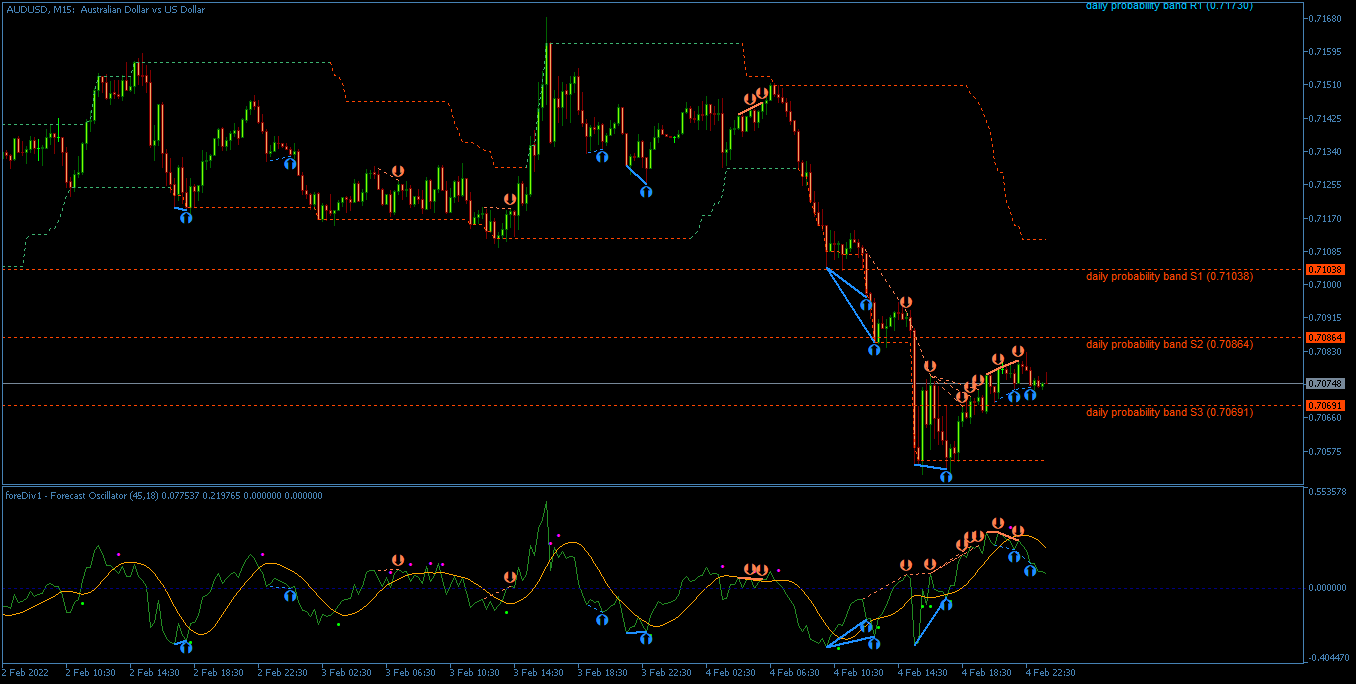Click orange down arrow in oscillator just before 3 Feb 14:30

(510, 577)
